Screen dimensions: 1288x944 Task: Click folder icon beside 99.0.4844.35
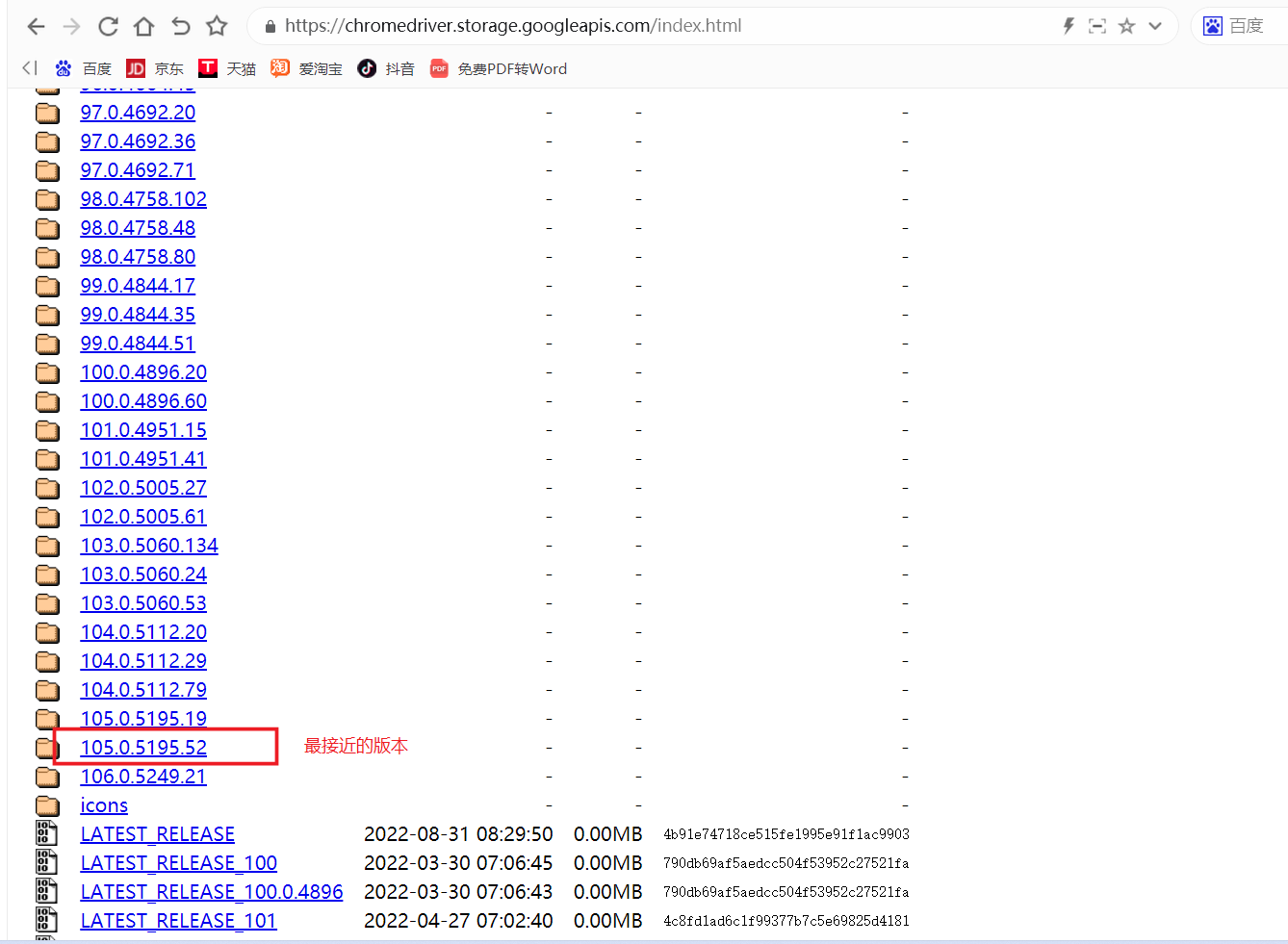47,315
